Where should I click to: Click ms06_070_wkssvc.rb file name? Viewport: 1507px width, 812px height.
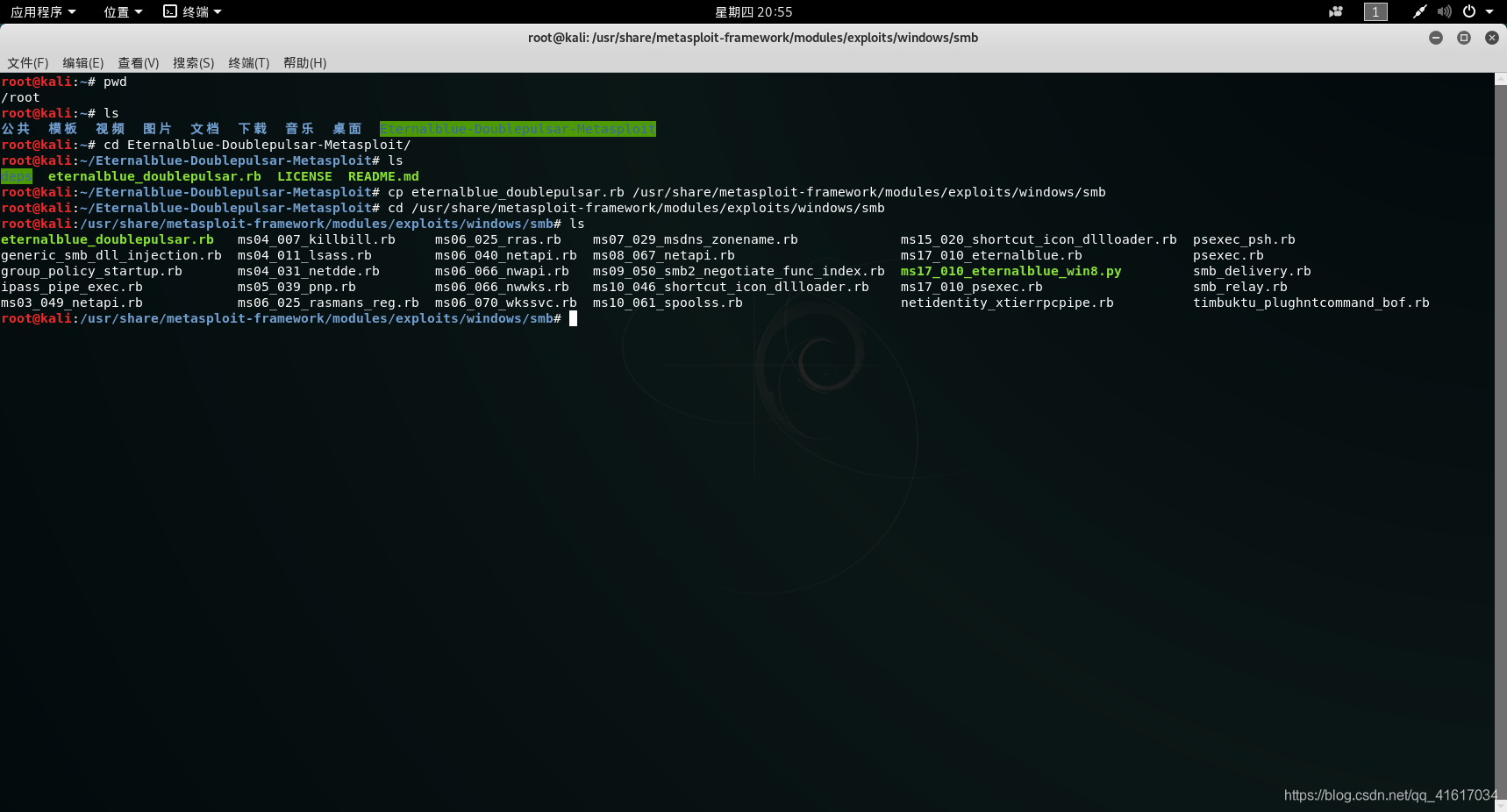pos(506,303)
